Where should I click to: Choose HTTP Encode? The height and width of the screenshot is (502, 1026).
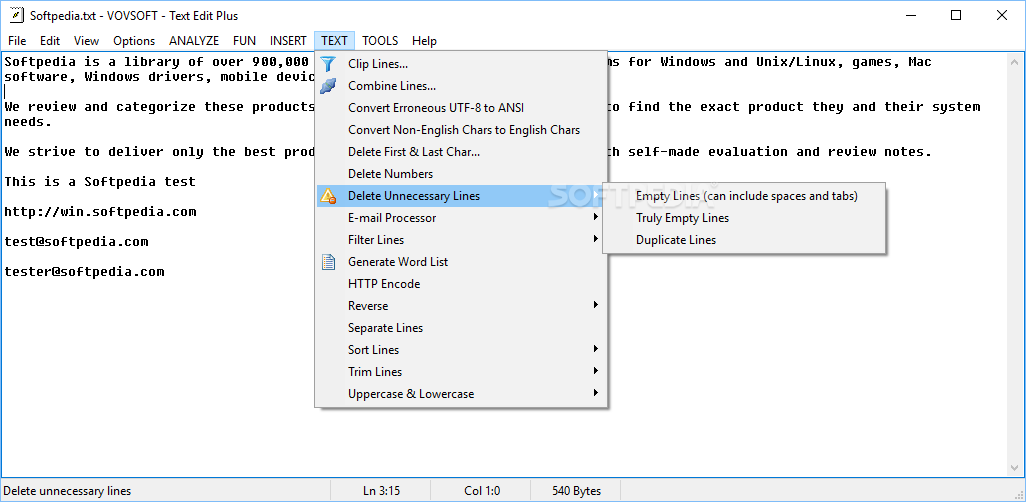(462, 284)
